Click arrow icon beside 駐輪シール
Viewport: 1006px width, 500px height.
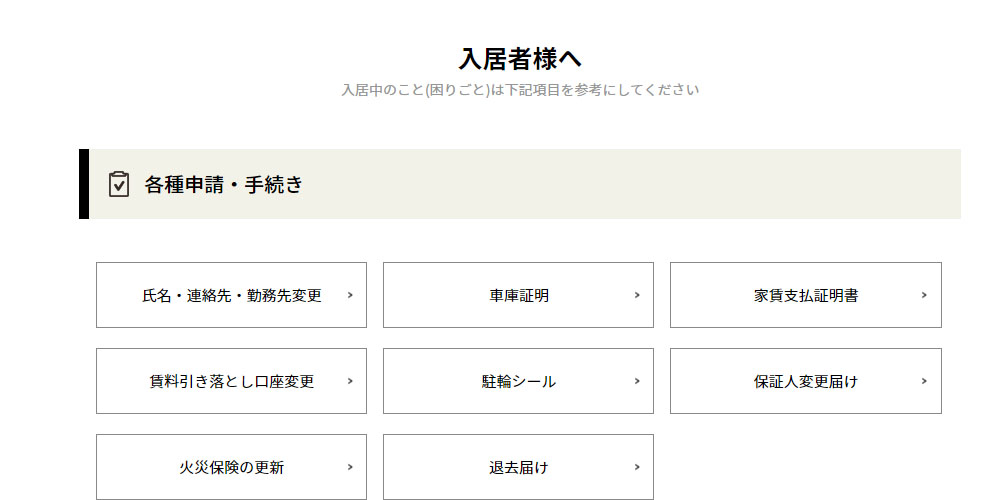[637, 381]
